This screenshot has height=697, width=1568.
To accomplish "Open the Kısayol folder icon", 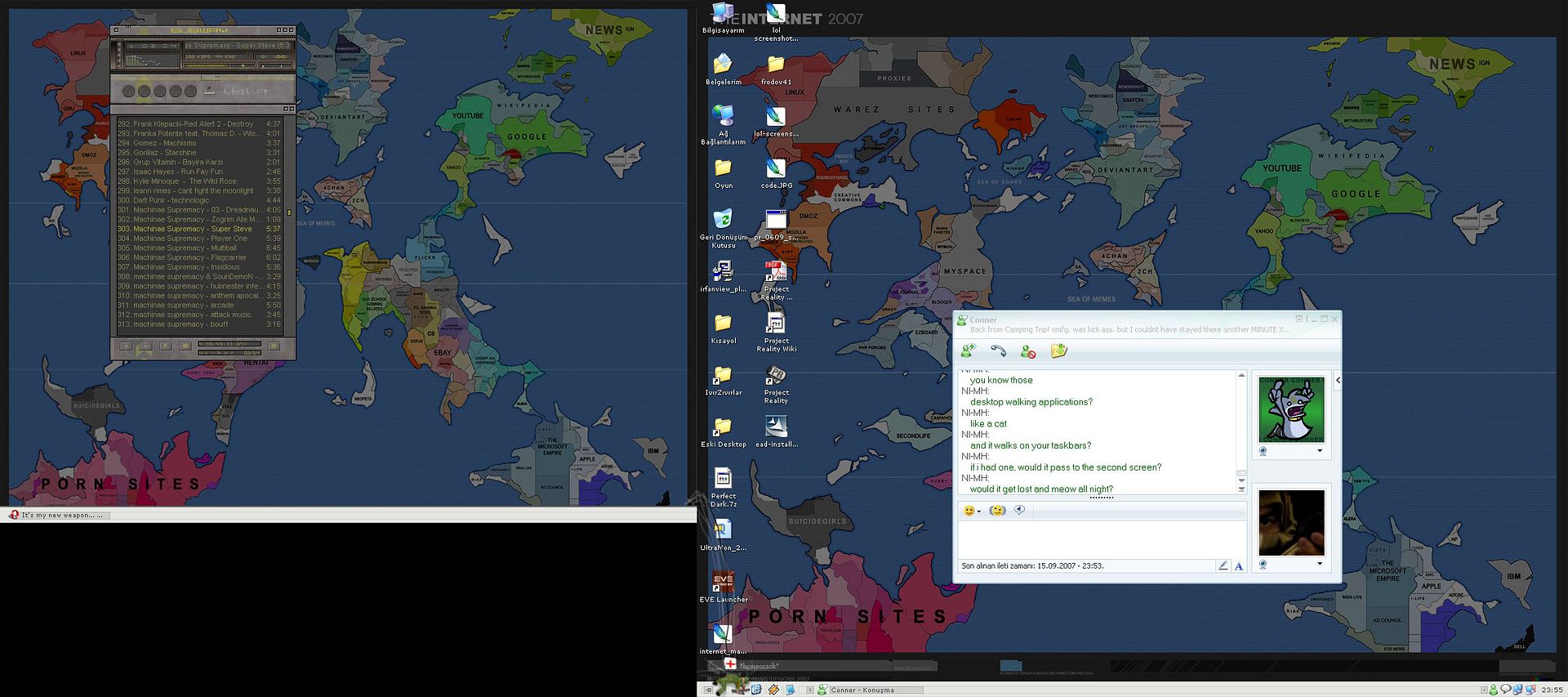I will click(724, 328).
